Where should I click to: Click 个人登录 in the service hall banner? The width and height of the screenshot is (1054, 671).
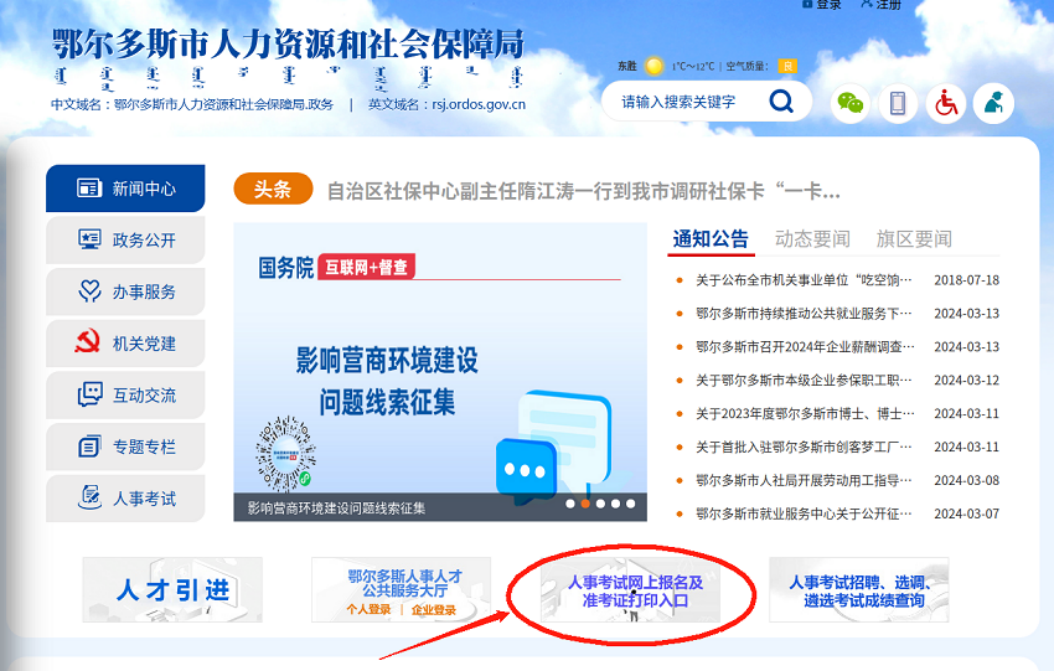(x=369, y=610)
